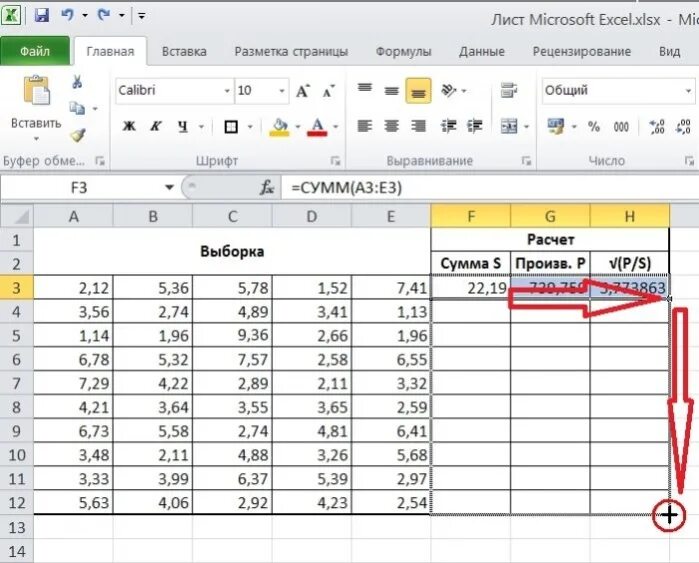699x563 pixels.
Task: Open the borders dropdown arrow
Action: click(x=250, y=127)
